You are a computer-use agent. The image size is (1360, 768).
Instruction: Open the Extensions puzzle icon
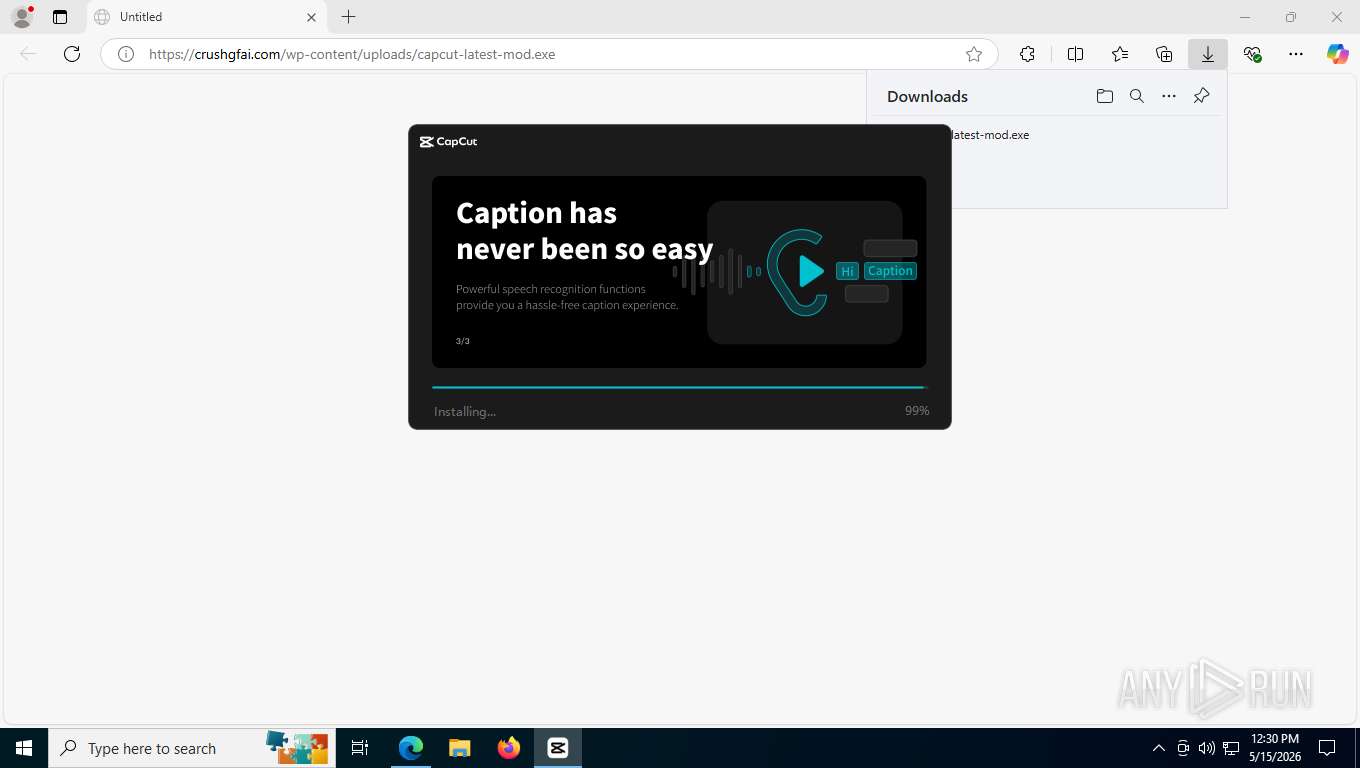click(x=1027, y=54)
